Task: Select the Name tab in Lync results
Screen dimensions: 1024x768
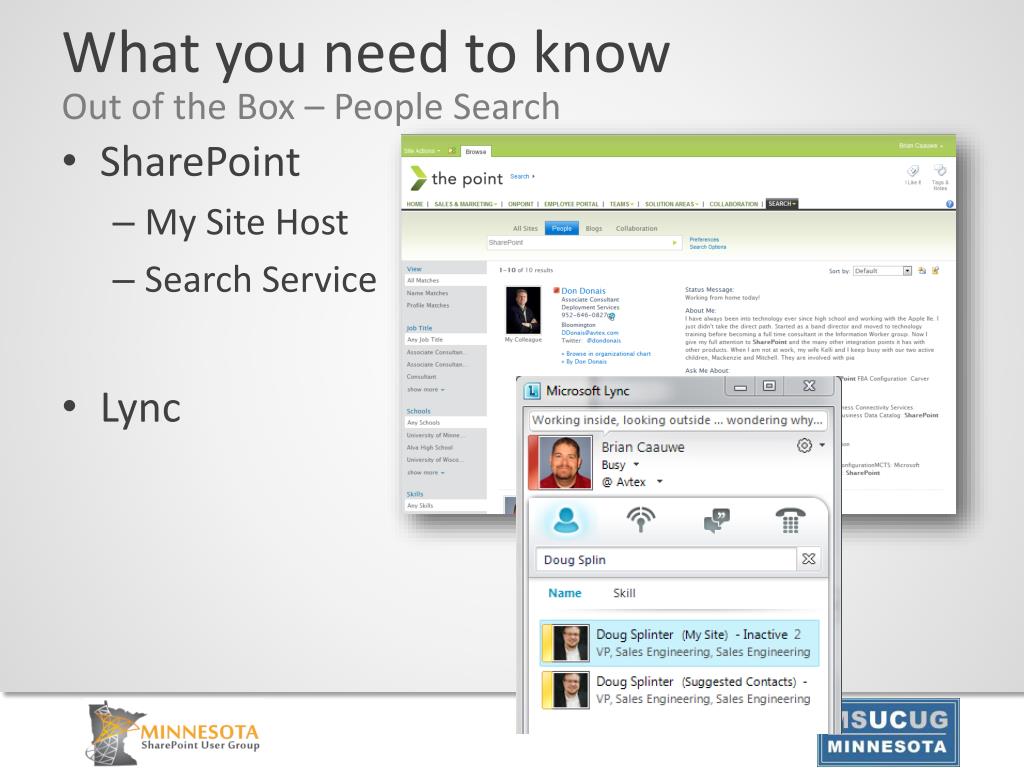Action: [x=565, y=593]
